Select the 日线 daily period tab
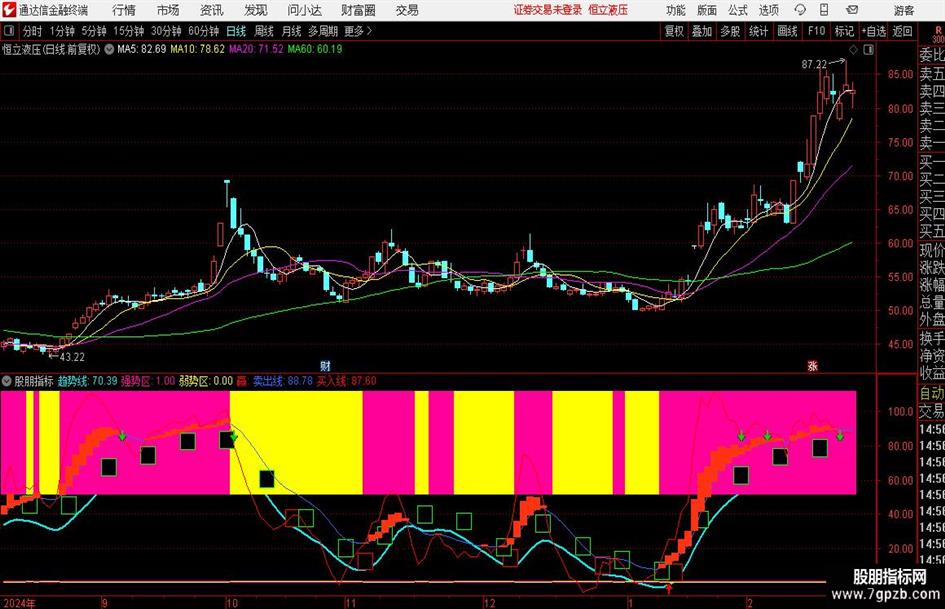The width and height of the screenshot is (945, 609). click(x=236, y=31)
